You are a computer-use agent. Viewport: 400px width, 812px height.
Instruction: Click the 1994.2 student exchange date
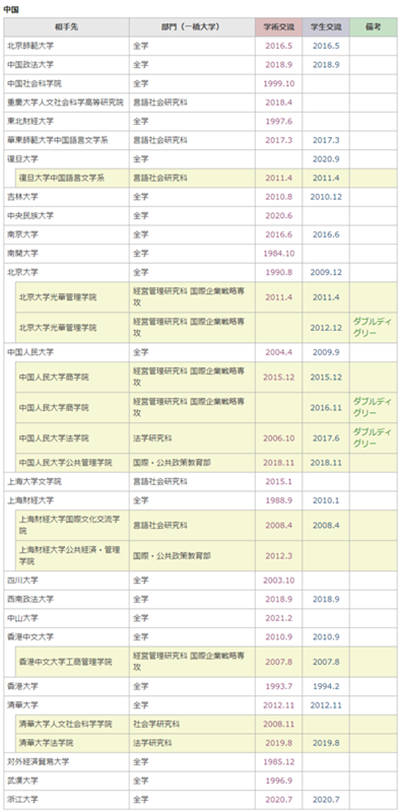click(x=326, y=686)
